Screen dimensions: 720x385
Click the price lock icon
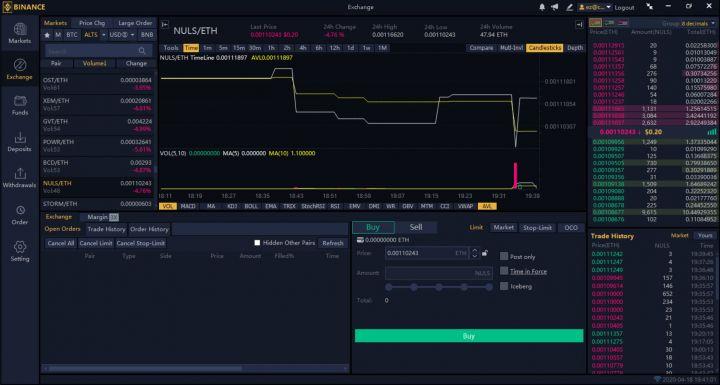click(x=485, y=253)
